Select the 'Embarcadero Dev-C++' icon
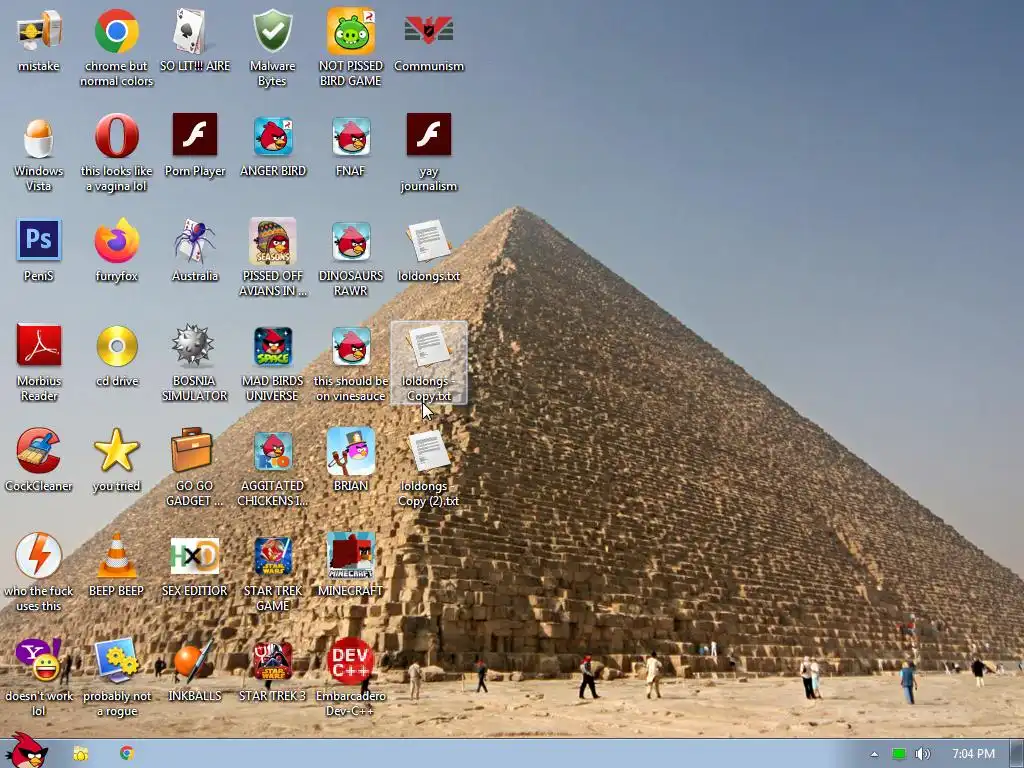The width and height of the screenshot is (1024, 768). (351, 661)
